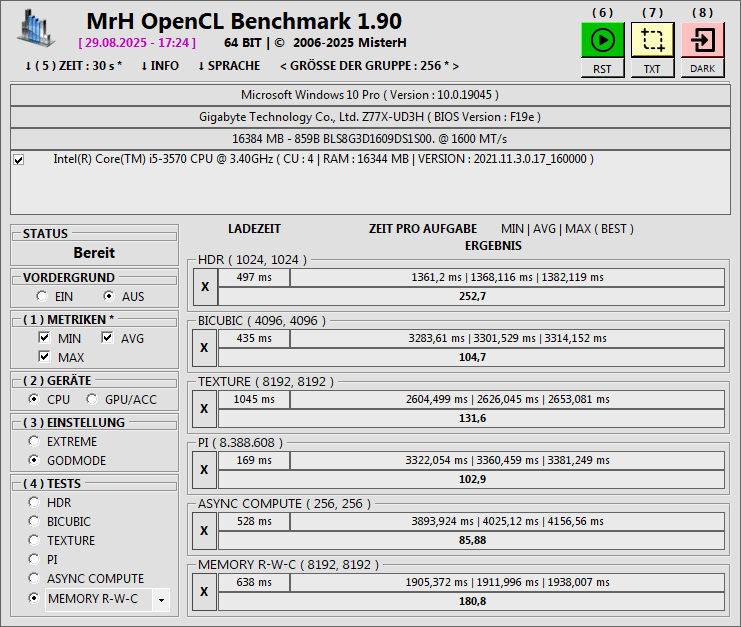Screen dimensions: 741x627
Task: Clear the BICUBIC result with X button
Action: point(204,348)
